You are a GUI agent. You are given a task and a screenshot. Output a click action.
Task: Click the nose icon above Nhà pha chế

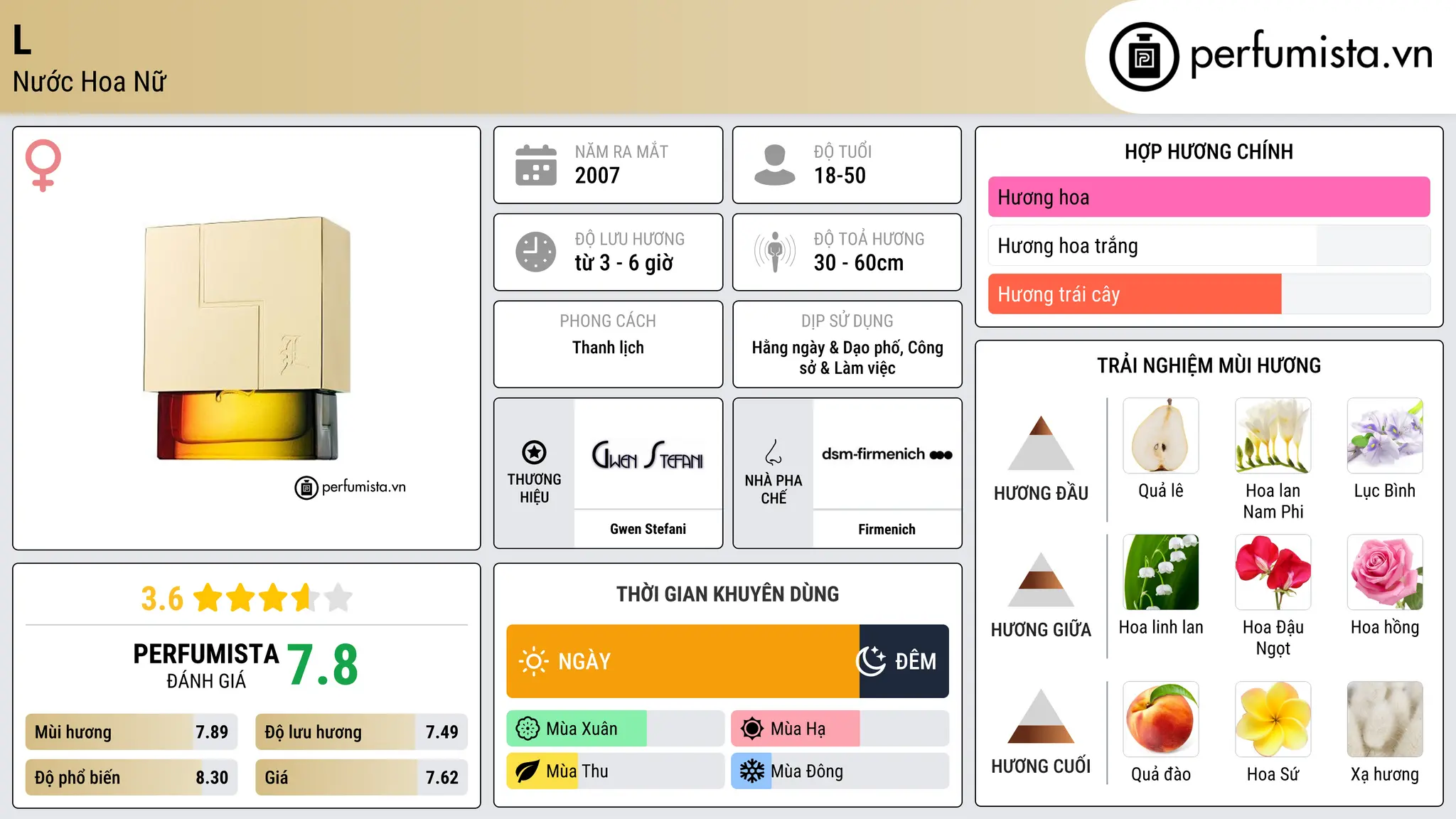click(773, 452)
